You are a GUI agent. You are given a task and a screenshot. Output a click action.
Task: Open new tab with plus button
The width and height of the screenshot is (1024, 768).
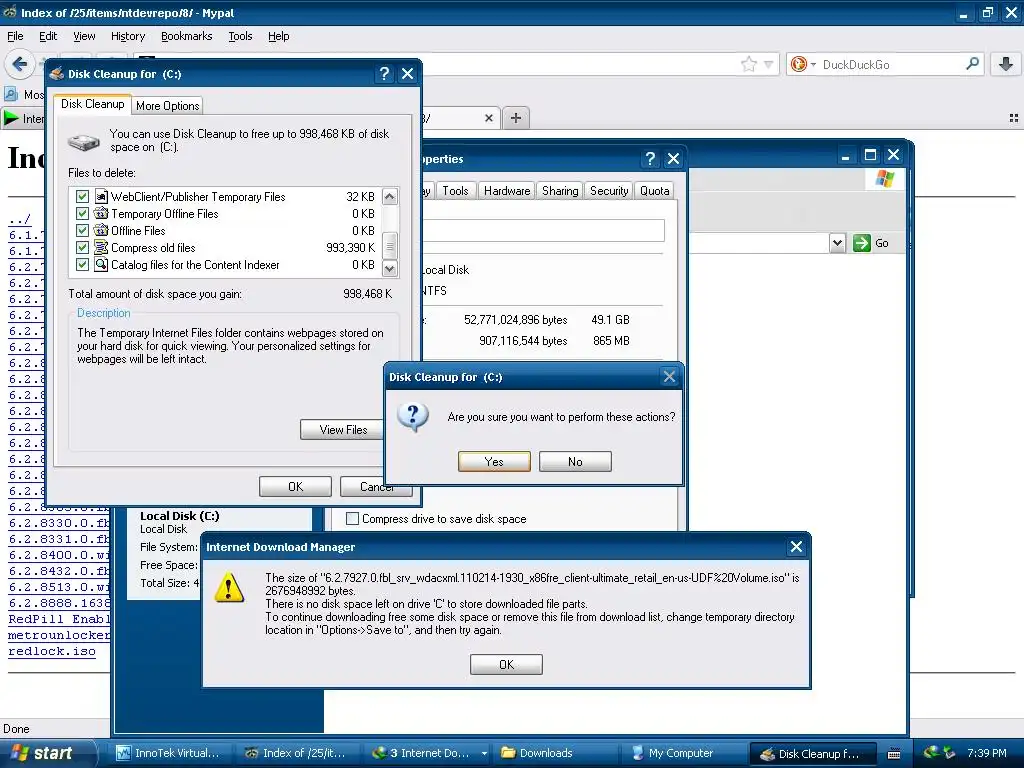516,118
